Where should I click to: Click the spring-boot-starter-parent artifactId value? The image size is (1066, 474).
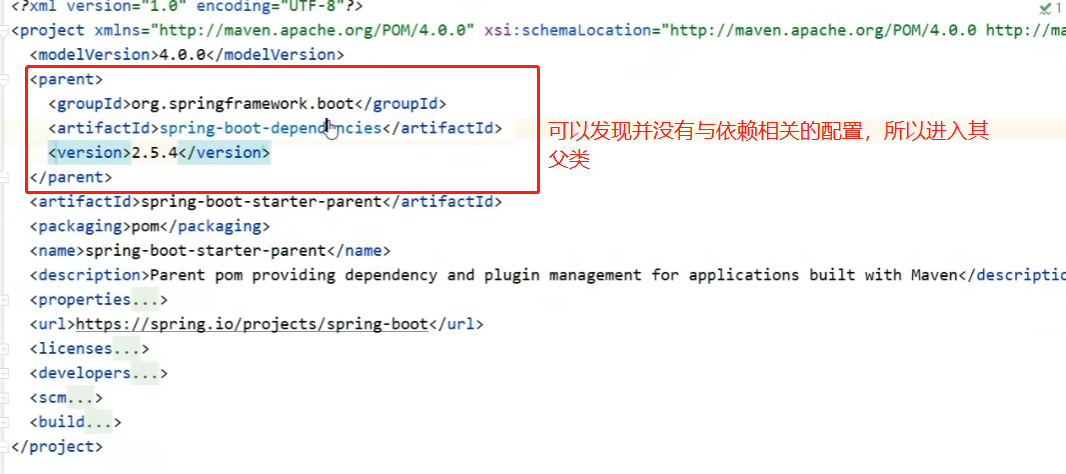[260, 202]
